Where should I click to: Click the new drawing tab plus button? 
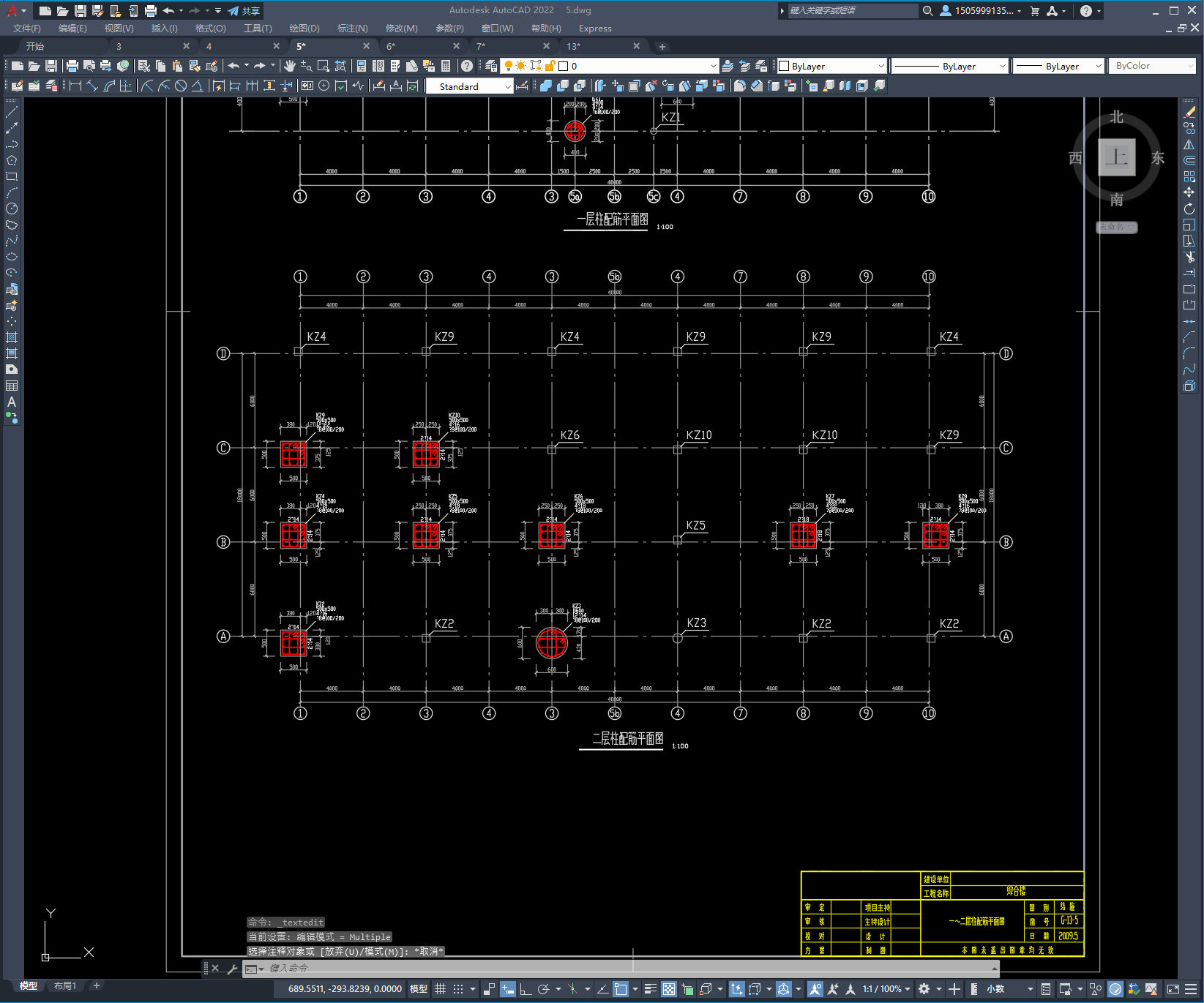pos(662,47)
